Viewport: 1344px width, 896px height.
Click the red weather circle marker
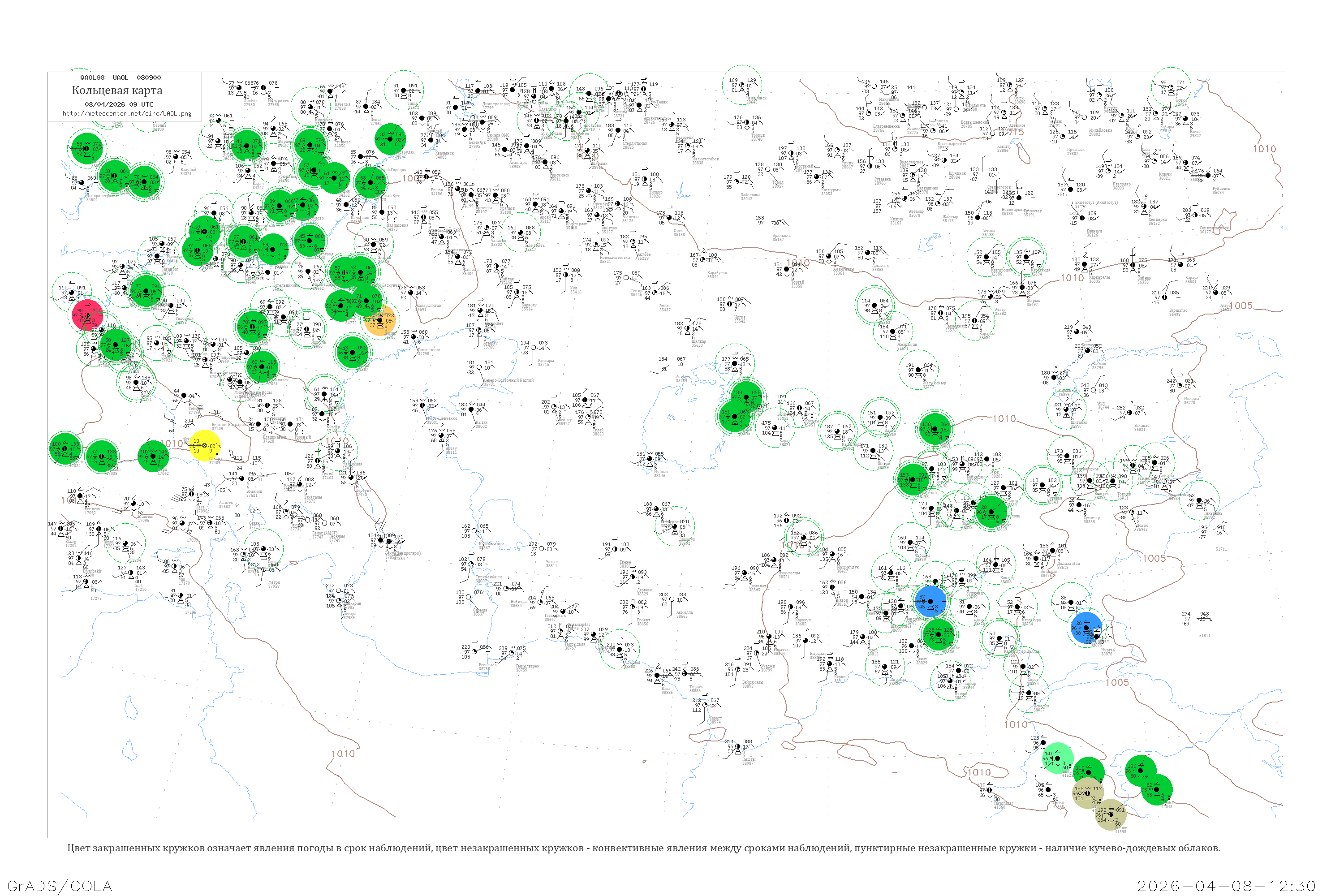pyautogui.click(x=87, y=315)
